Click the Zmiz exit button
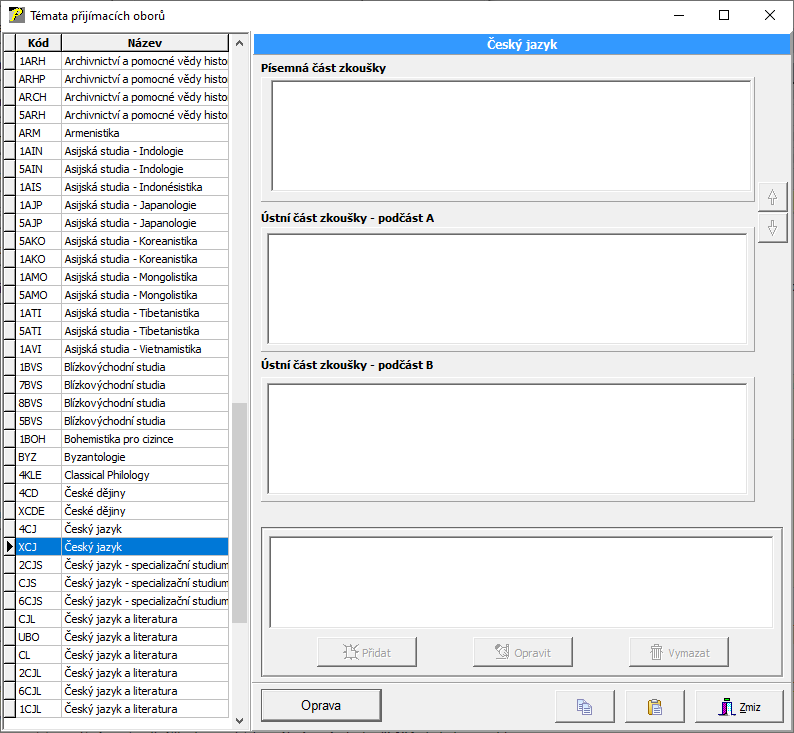The width and height of the screenshot is (794, 733). point(740,706)
